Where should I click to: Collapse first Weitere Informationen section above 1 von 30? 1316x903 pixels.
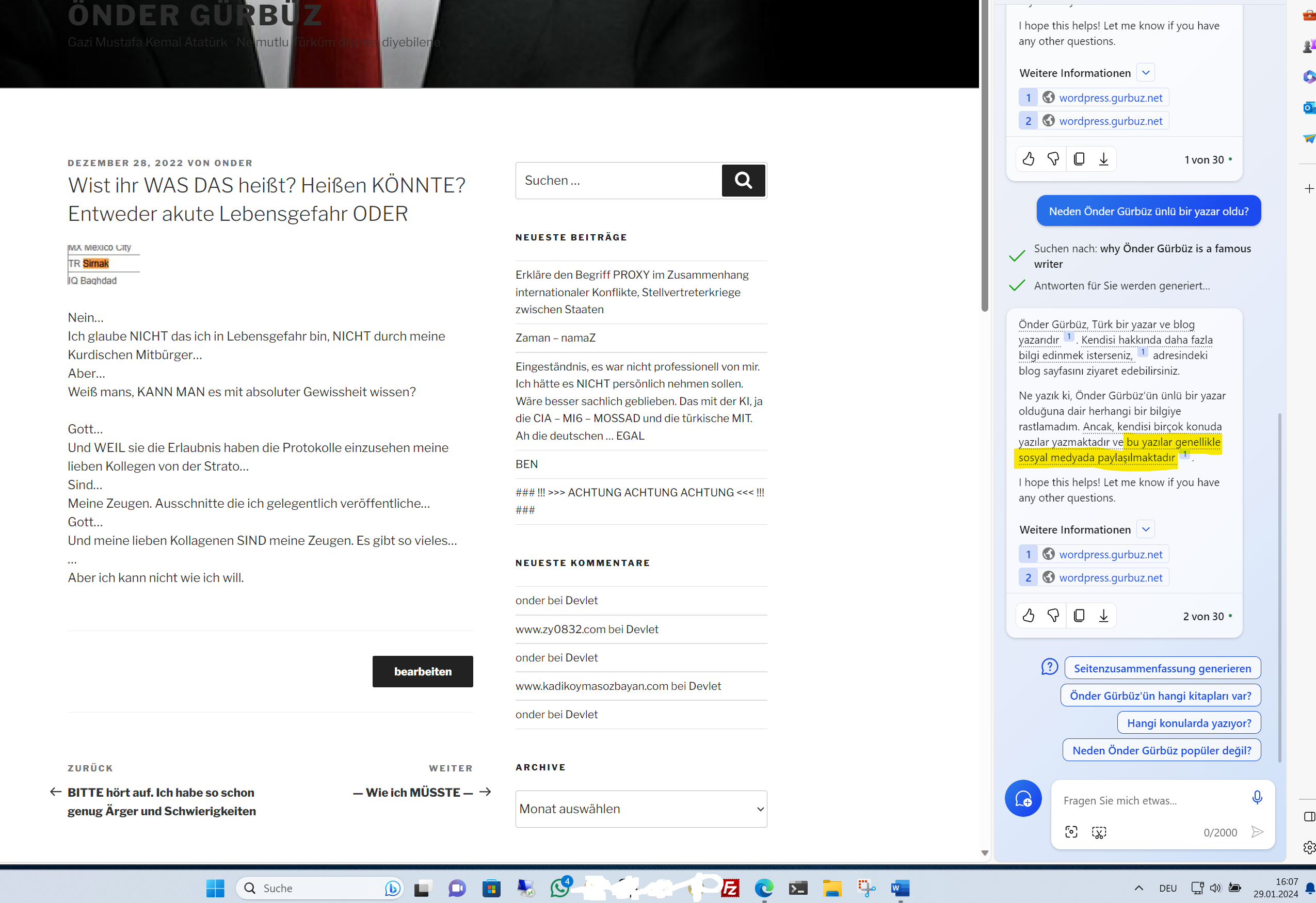(x=1146, y=73)
